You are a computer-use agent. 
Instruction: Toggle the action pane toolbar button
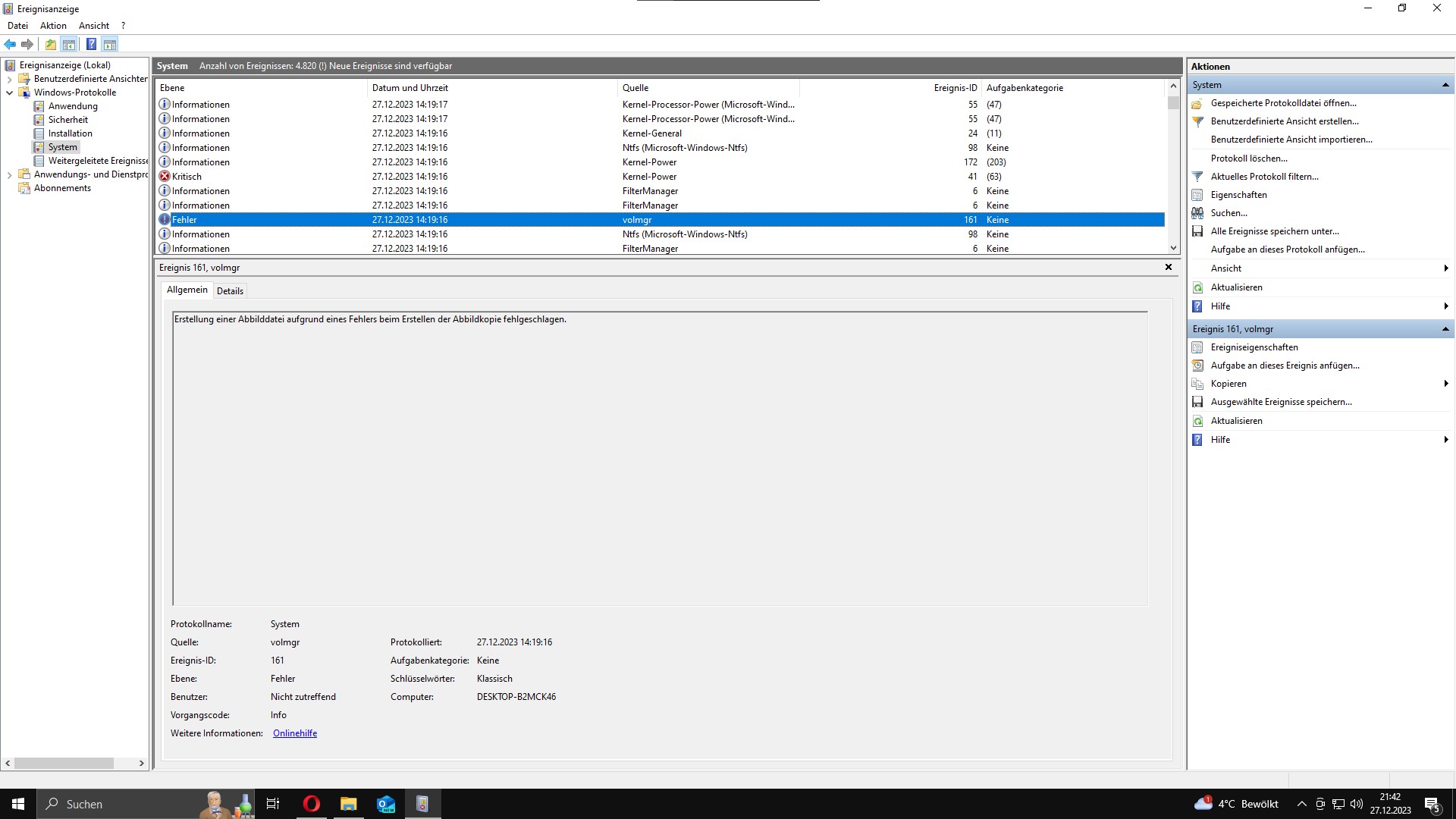[x=110, y=44]
